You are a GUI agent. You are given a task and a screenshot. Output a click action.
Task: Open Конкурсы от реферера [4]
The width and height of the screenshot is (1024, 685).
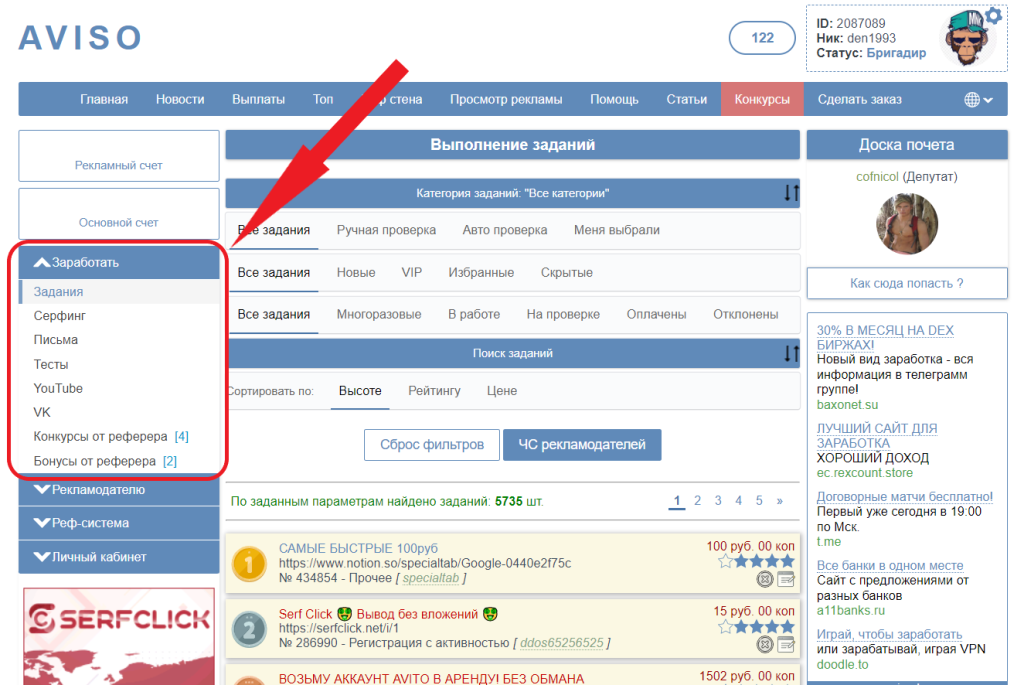pos(111,436)
